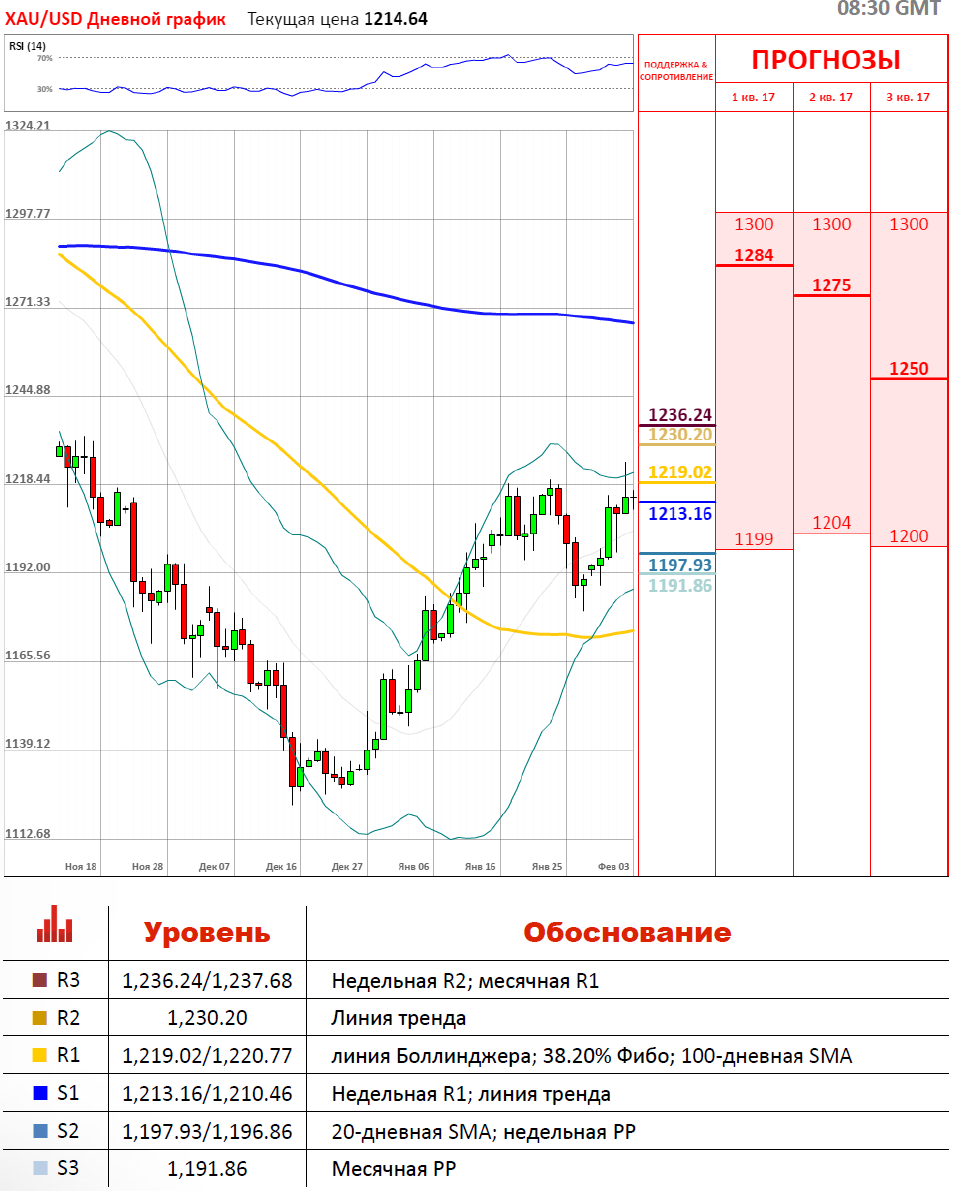Select the 2 кв. 17 forecast column header
Viewport: 960px width, 1191px height.
pyautogui.click(x=831, y=97)
